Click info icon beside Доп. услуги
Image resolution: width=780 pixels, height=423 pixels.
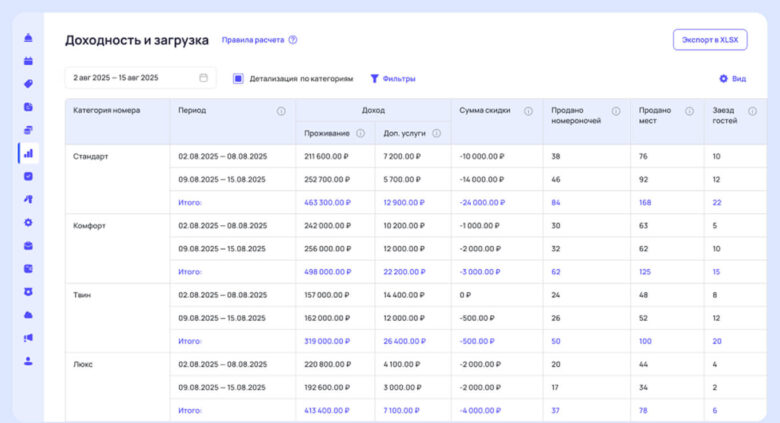[436, 133]
